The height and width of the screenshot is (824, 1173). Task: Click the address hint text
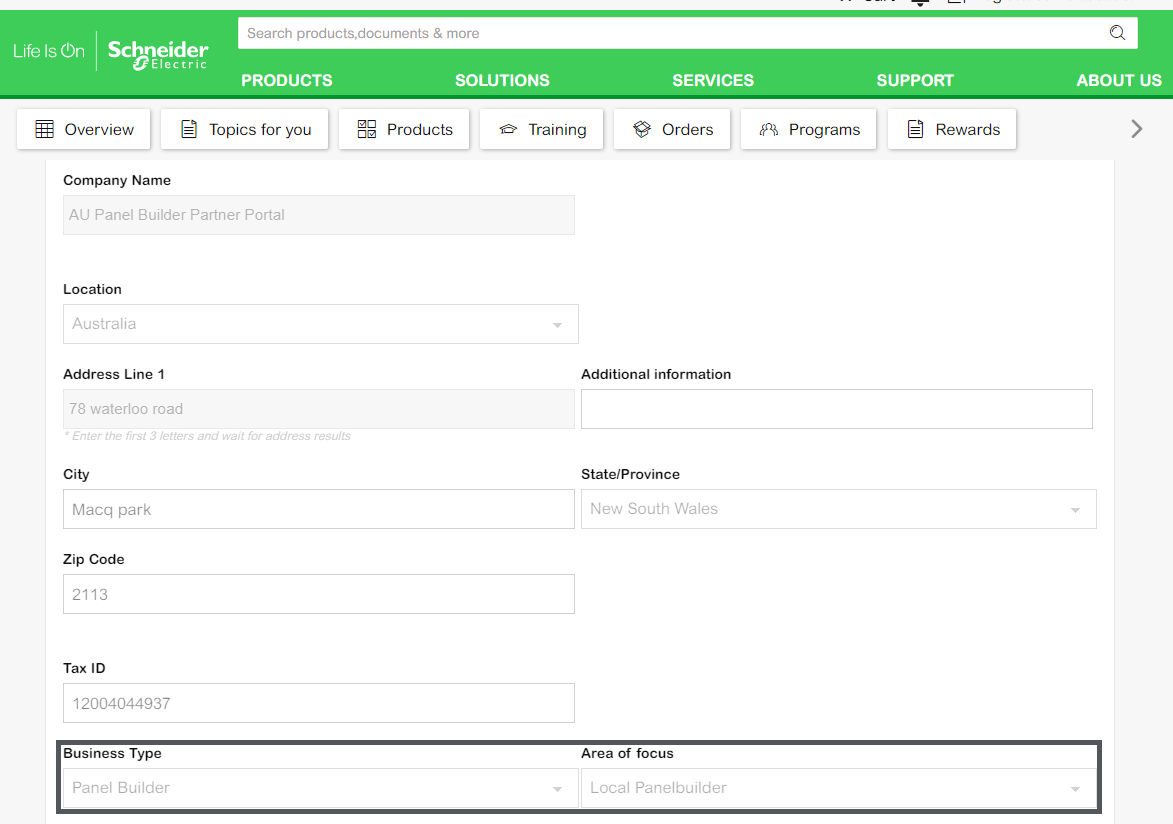pos(207,436)
